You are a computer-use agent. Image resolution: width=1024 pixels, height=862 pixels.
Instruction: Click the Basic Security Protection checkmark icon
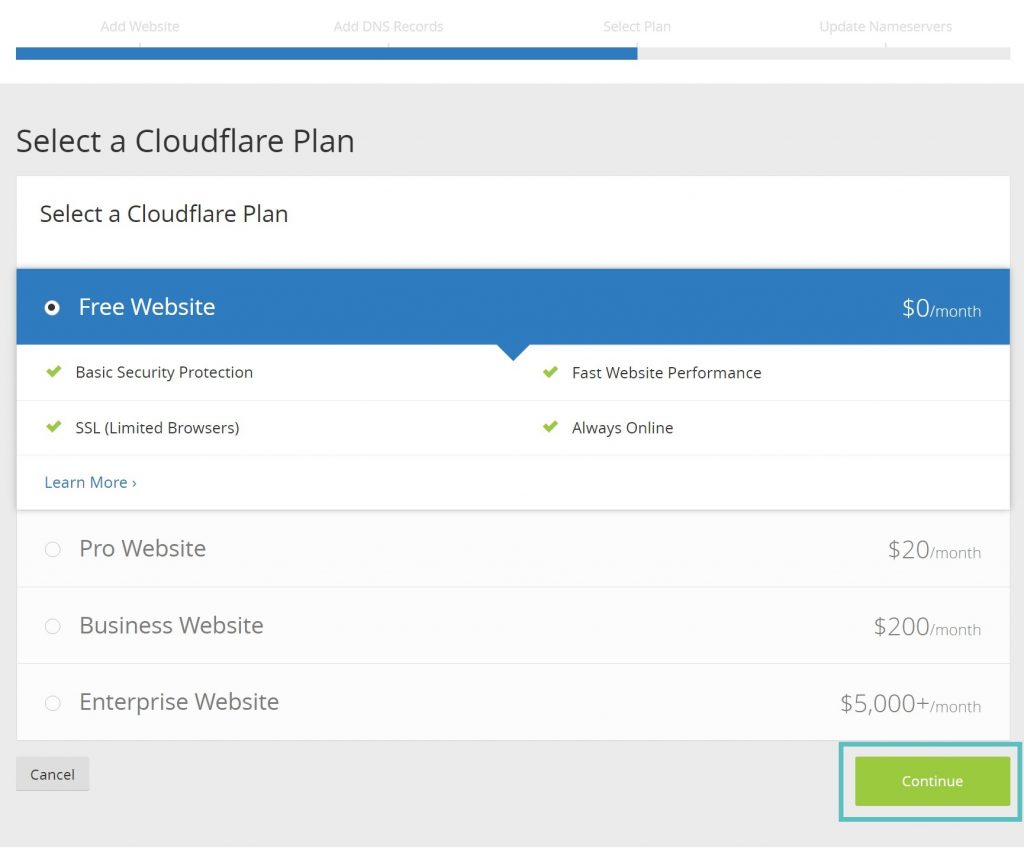pyautogui.click(x=54, y=372)
